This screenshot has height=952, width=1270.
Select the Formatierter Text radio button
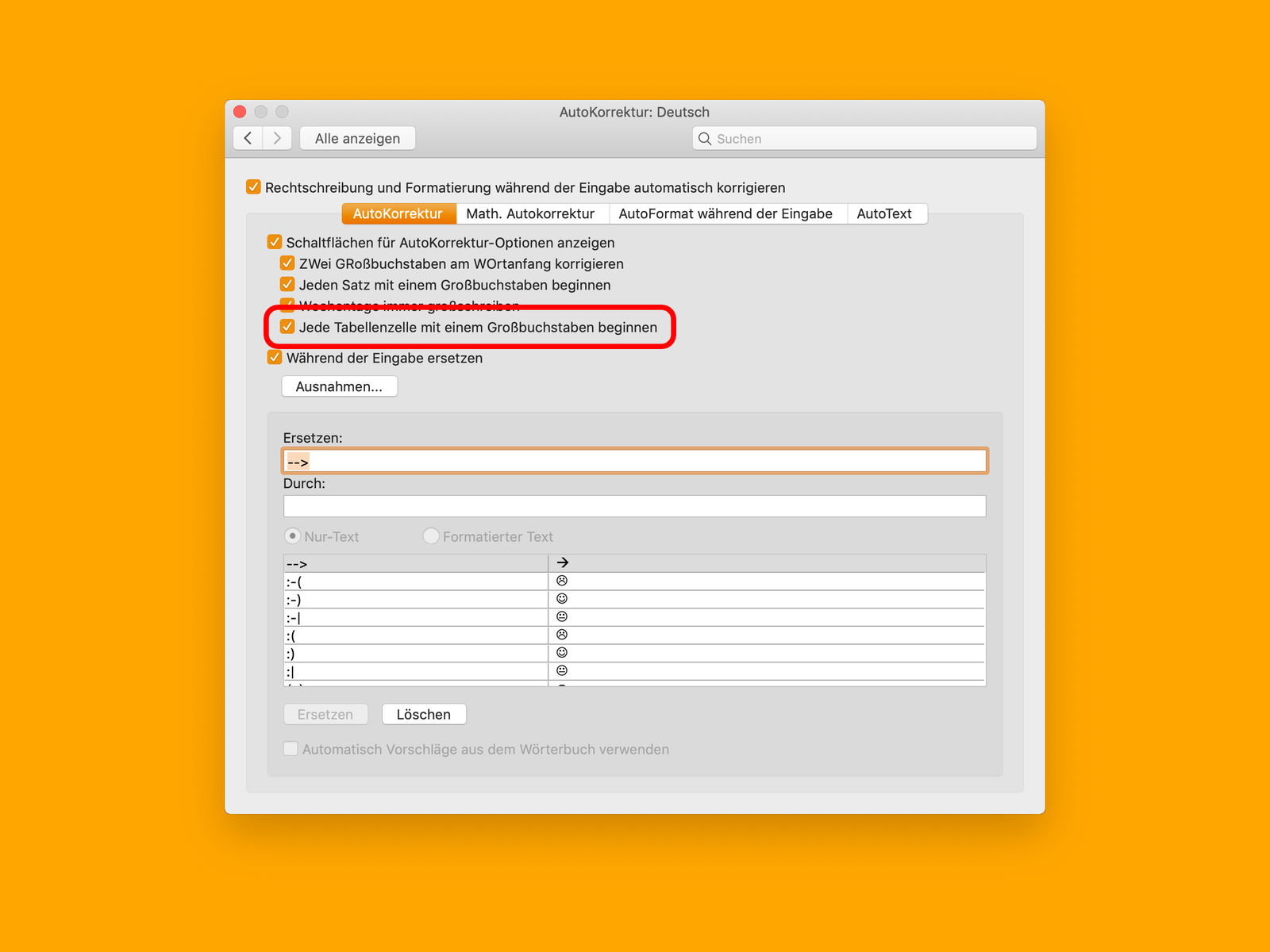(x=431, y=536)
